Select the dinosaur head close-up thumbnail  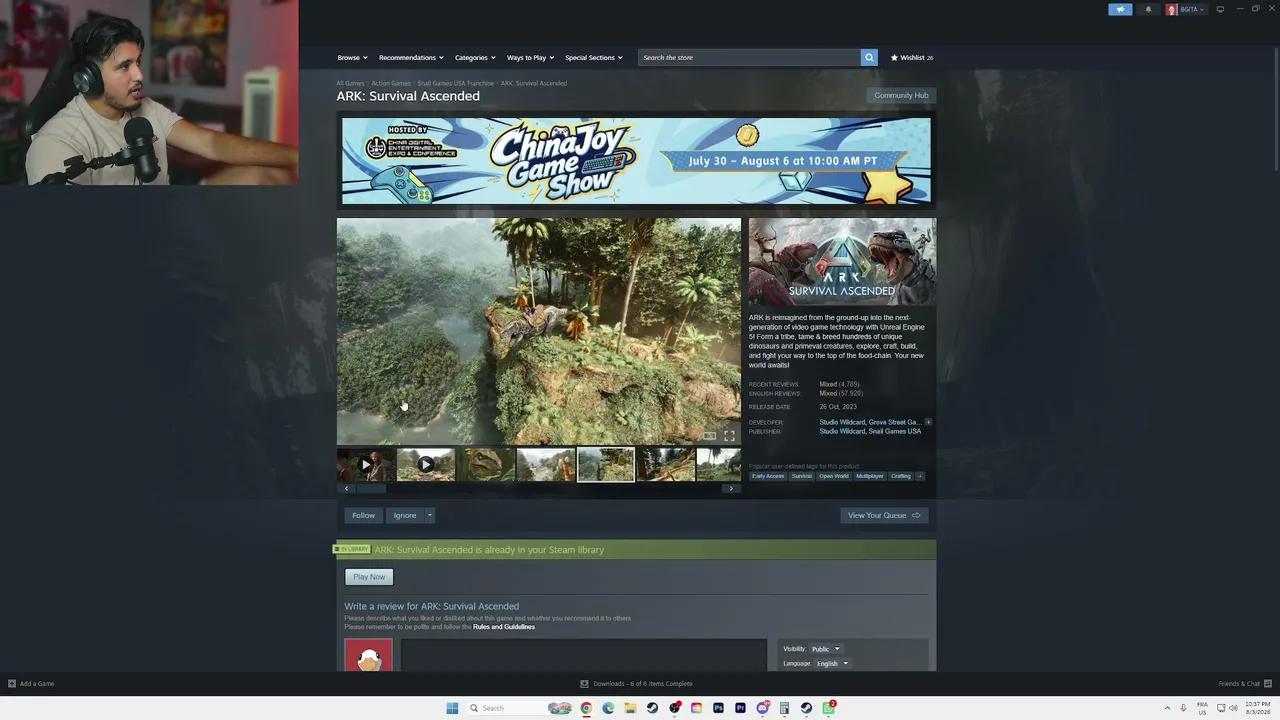click(486, 465)
